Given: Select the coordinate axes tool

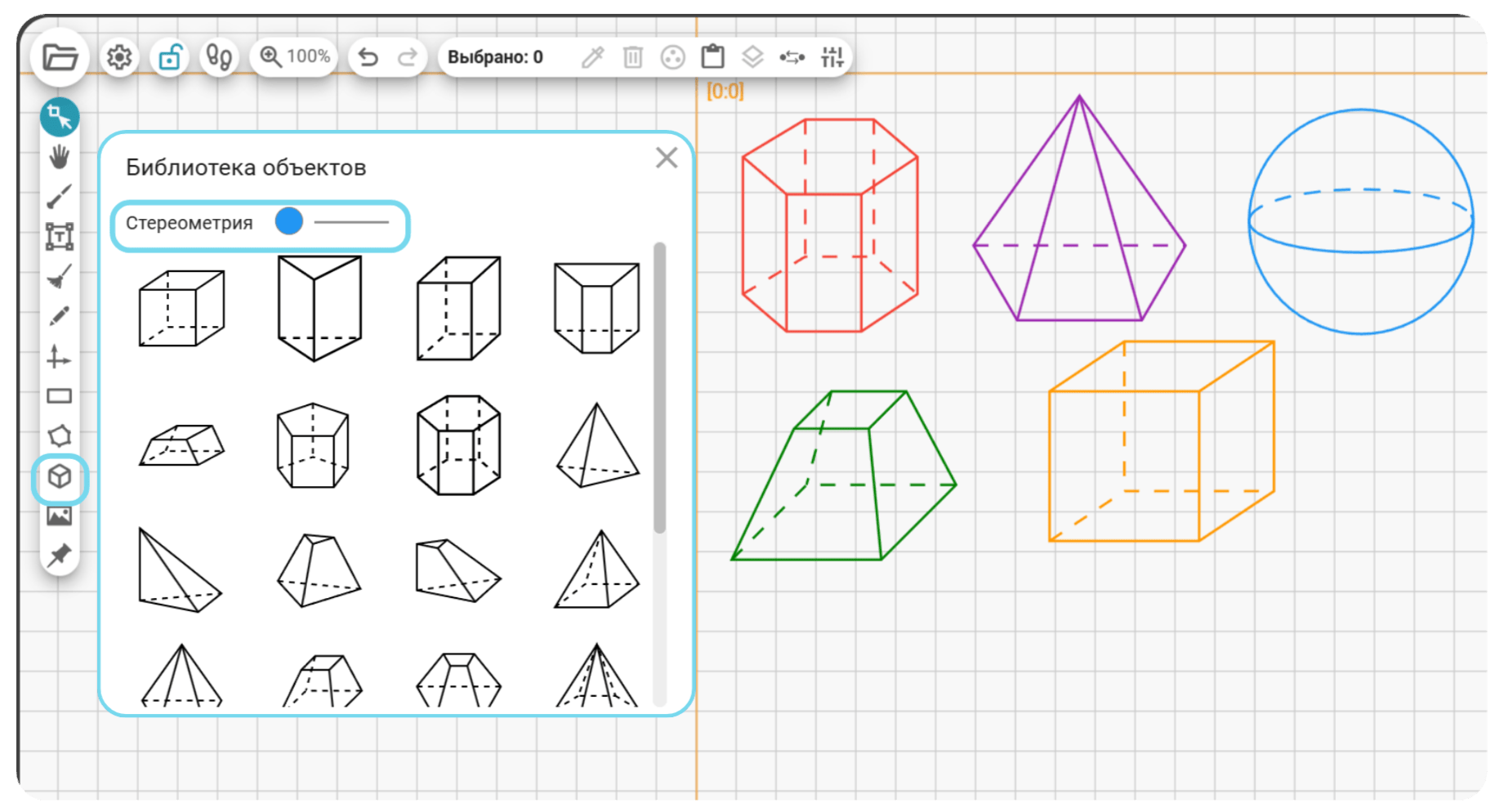Looking at the screenshot, I should (x=60, y=357).
